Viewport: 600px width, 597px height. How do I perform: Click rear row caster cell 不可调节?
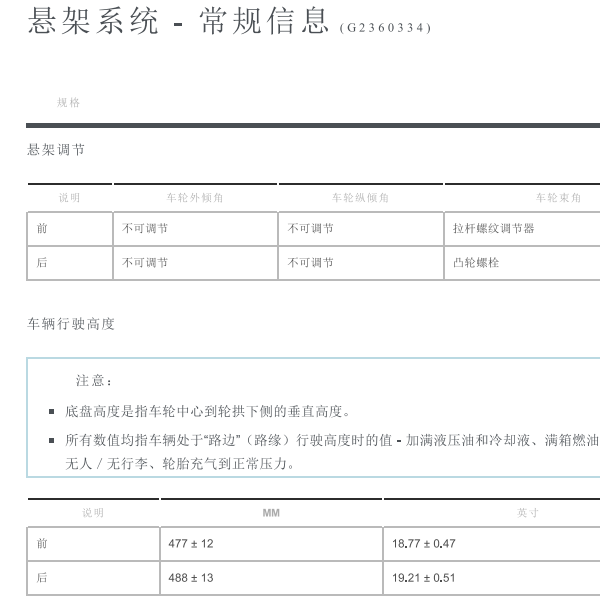310,263
